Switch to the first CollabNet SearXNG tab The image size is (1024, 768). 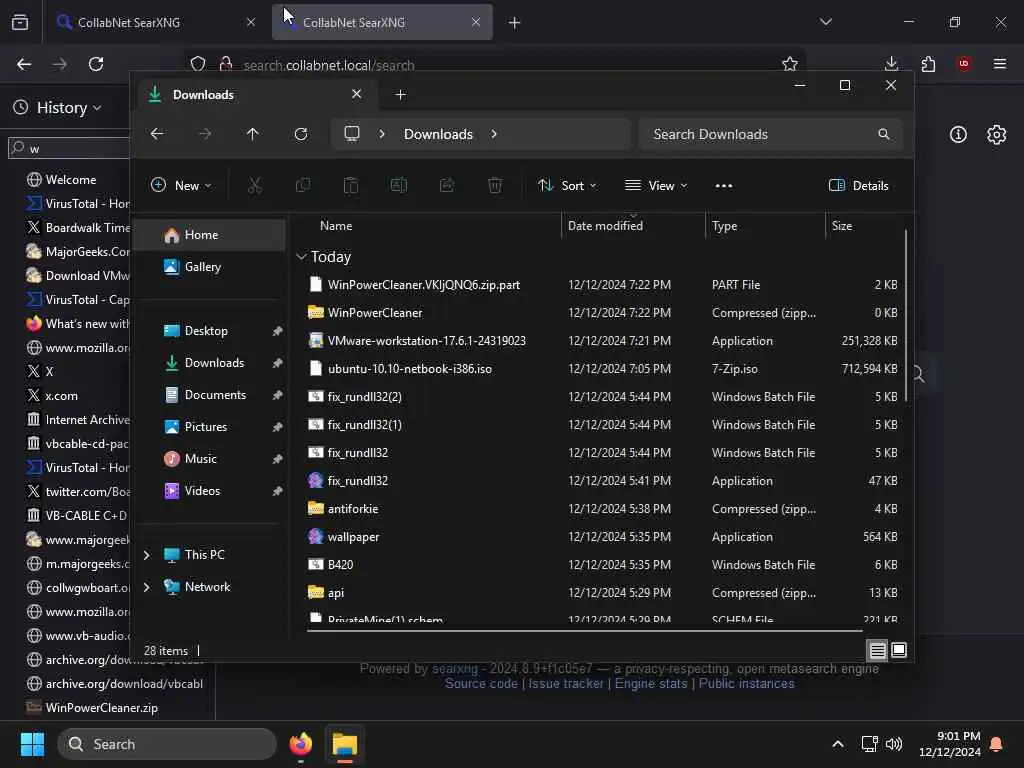(x=157, y=22)
